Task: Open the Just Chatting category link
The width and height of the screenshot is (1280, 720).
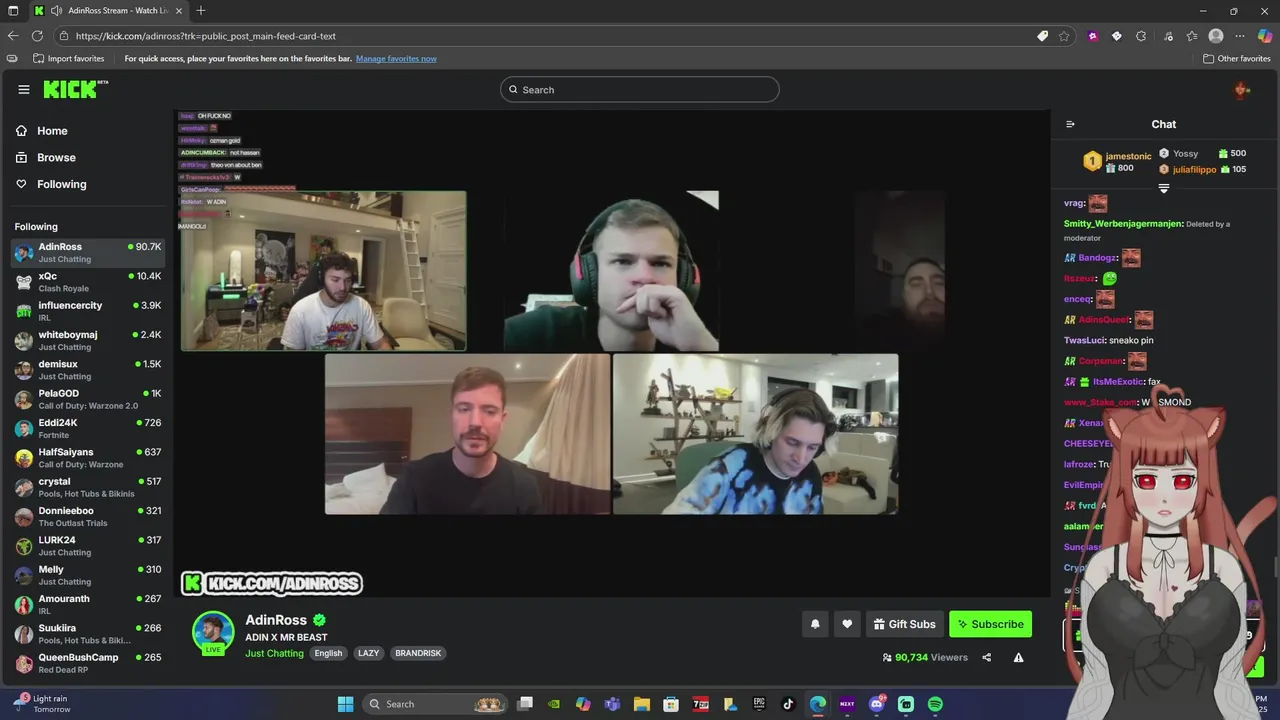Action: pos(274,653)
